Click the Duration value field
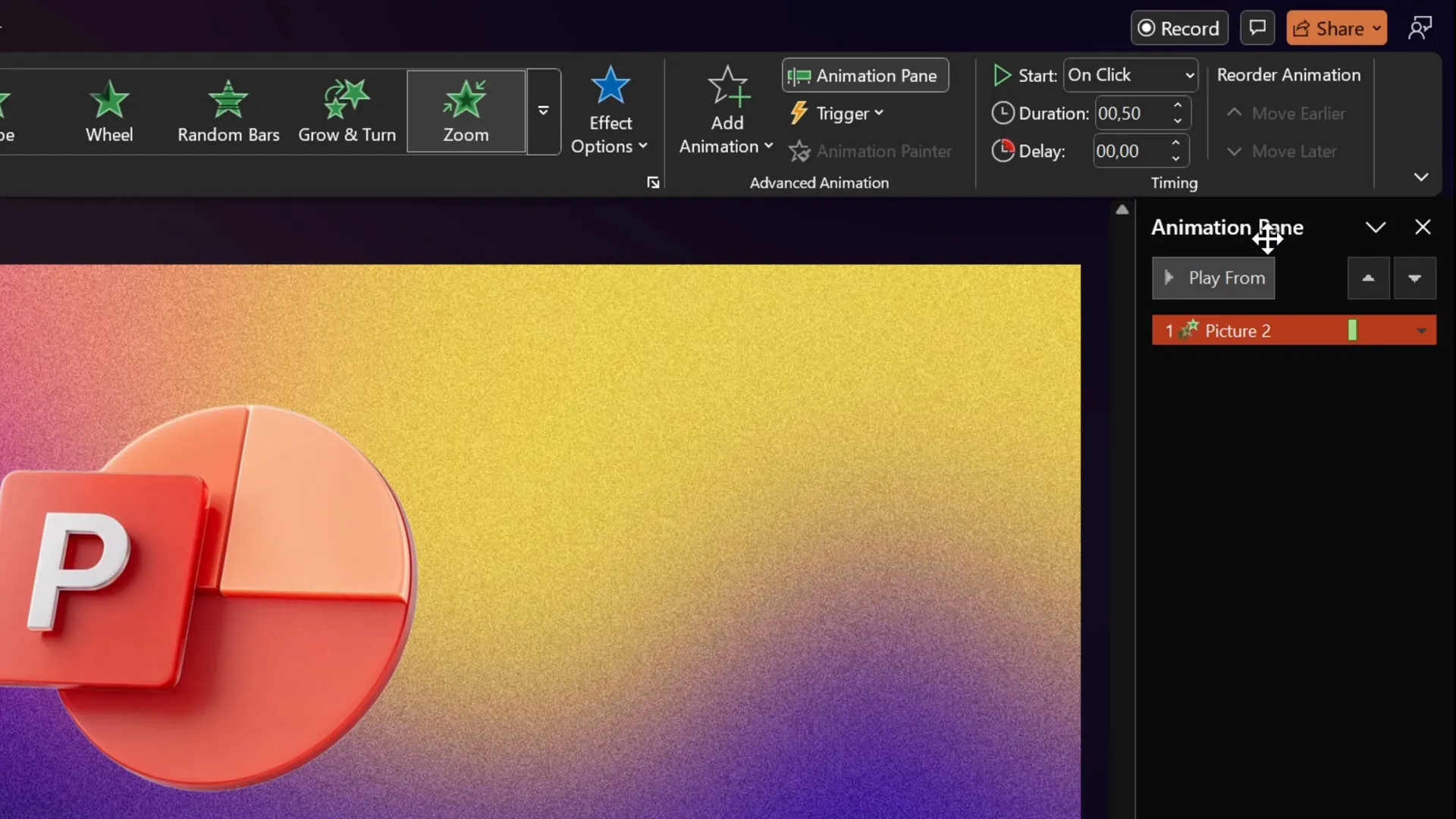 (1131, 114)
